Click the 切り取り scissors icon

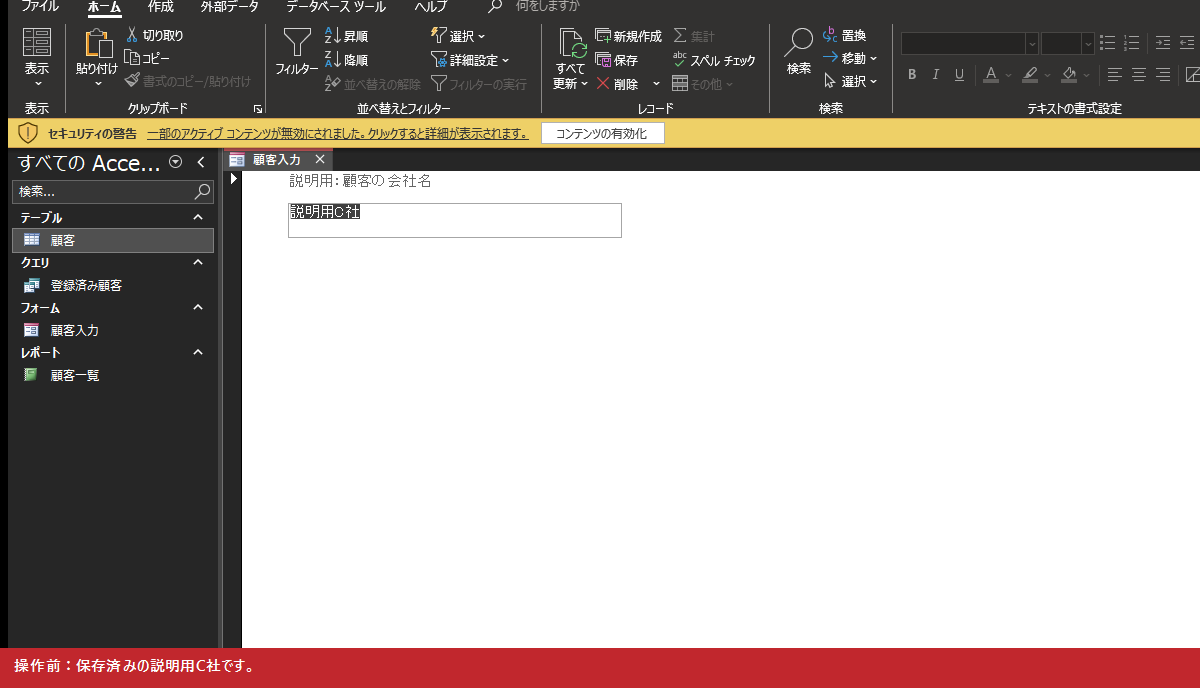pos(132,35)
